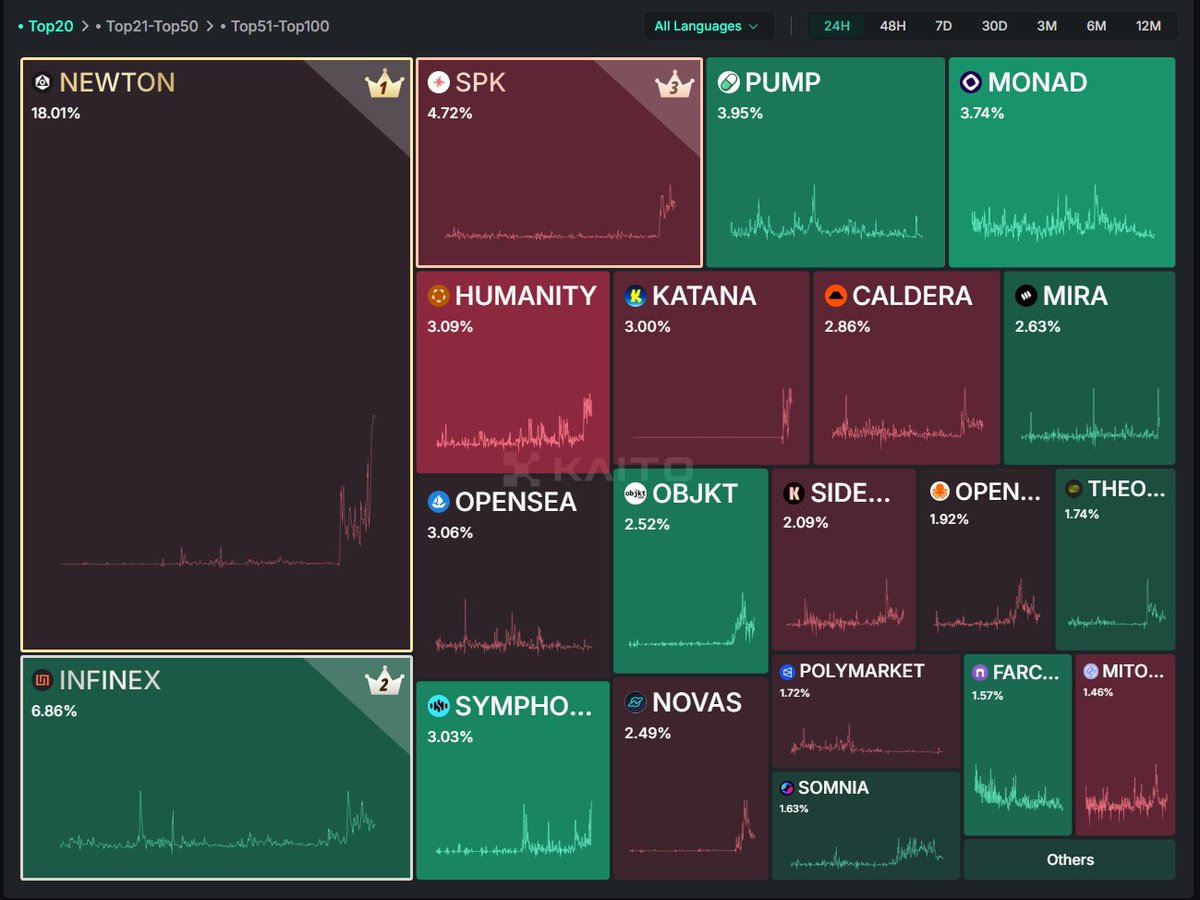Click the HUMANITY logo icon
Screen dimensions: 1200x900
click(438, 296)
